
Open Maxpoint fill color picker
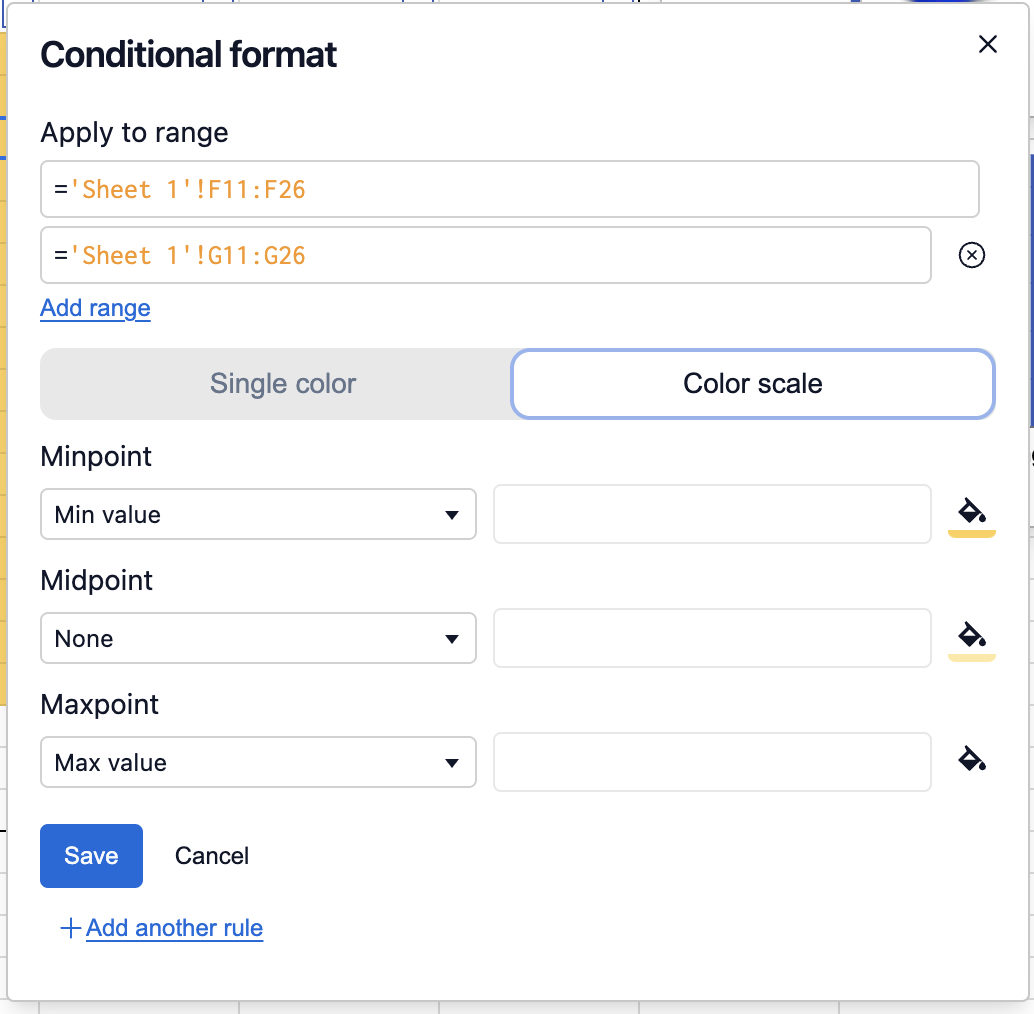pyautogui.click(x=971, y=760)
